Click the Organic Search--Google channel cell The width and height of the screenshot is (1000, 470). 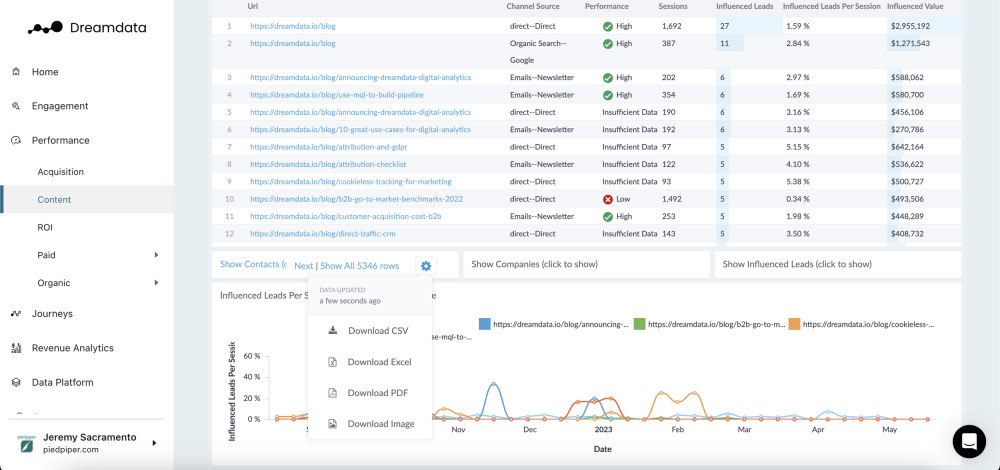pos(538,52)
